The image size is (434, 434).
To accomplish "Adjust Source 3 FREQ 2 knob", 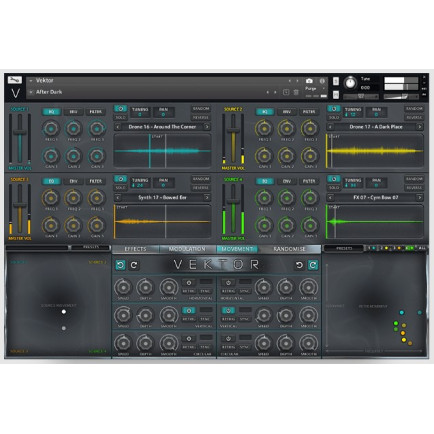I will tap(73, 198).
